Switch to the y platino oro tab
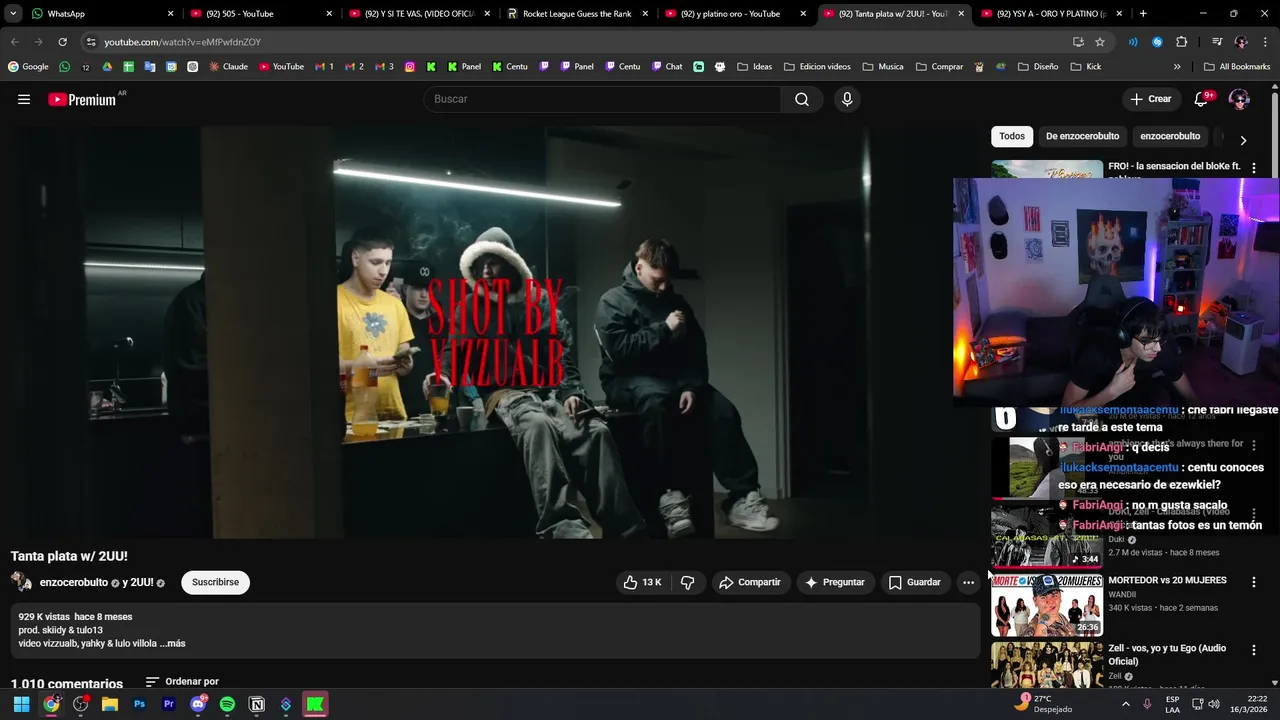The width and height of the screenshot is (1280, 720). pos(735,14)
